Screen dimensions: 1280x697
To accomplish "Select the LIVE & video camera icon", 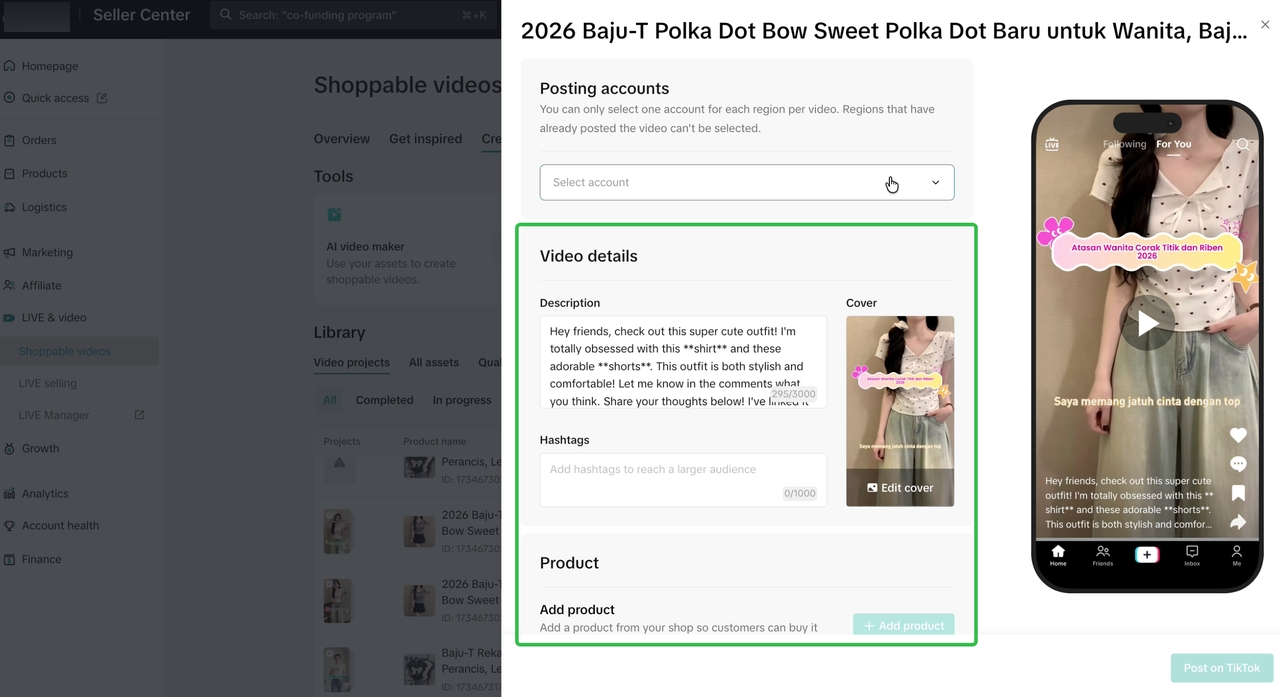I will pos(10,318).
